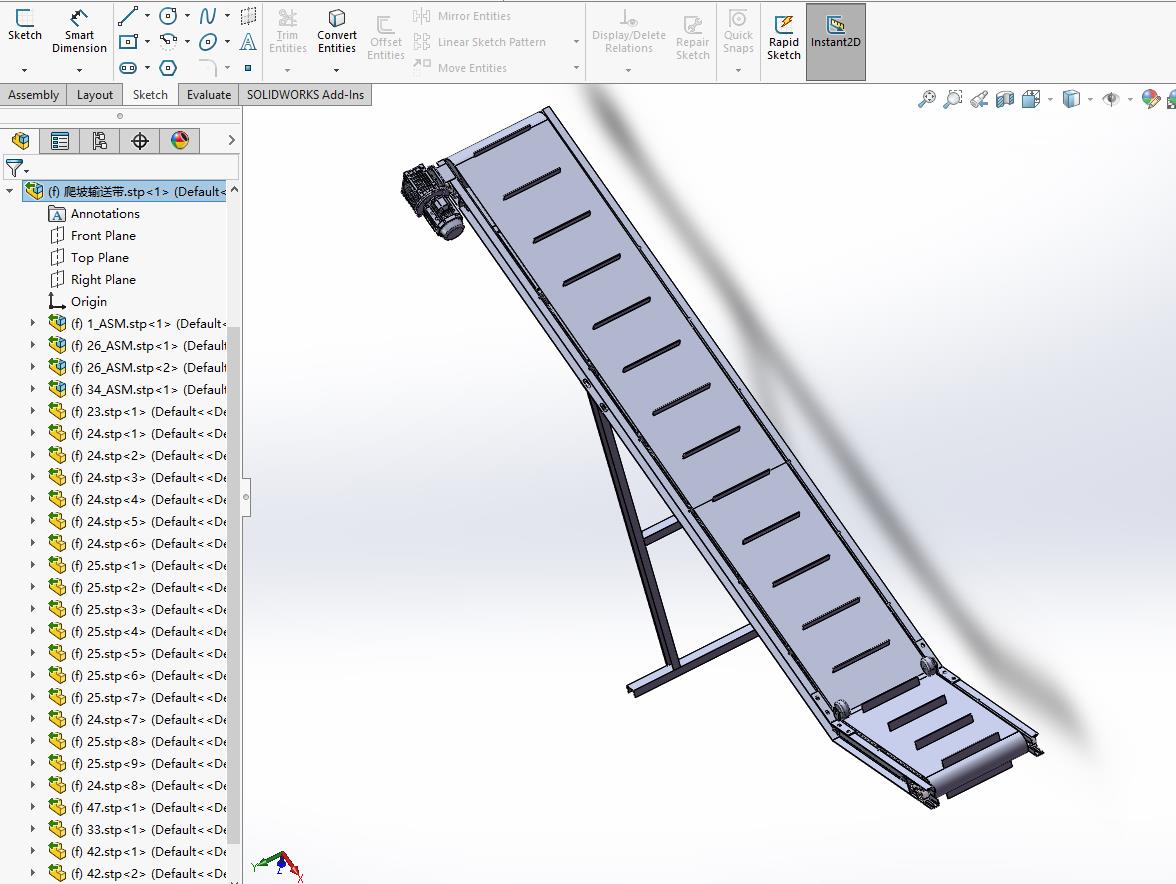Viewport: 1176px width, 884px height.
Task: Switch to the Assembly tab
Action: click(x=33, y=94)
